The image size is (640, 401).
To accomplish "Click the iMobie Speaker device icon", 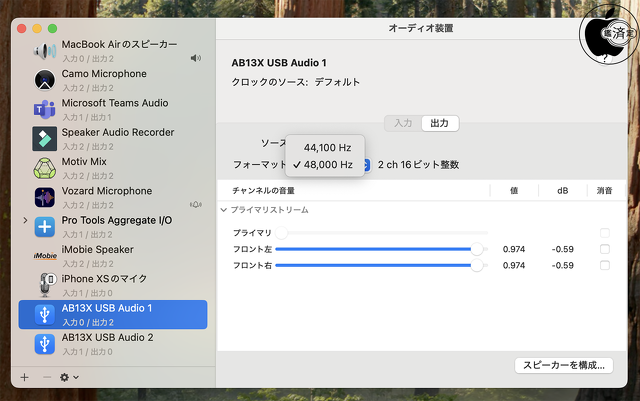I will point(45,256).
